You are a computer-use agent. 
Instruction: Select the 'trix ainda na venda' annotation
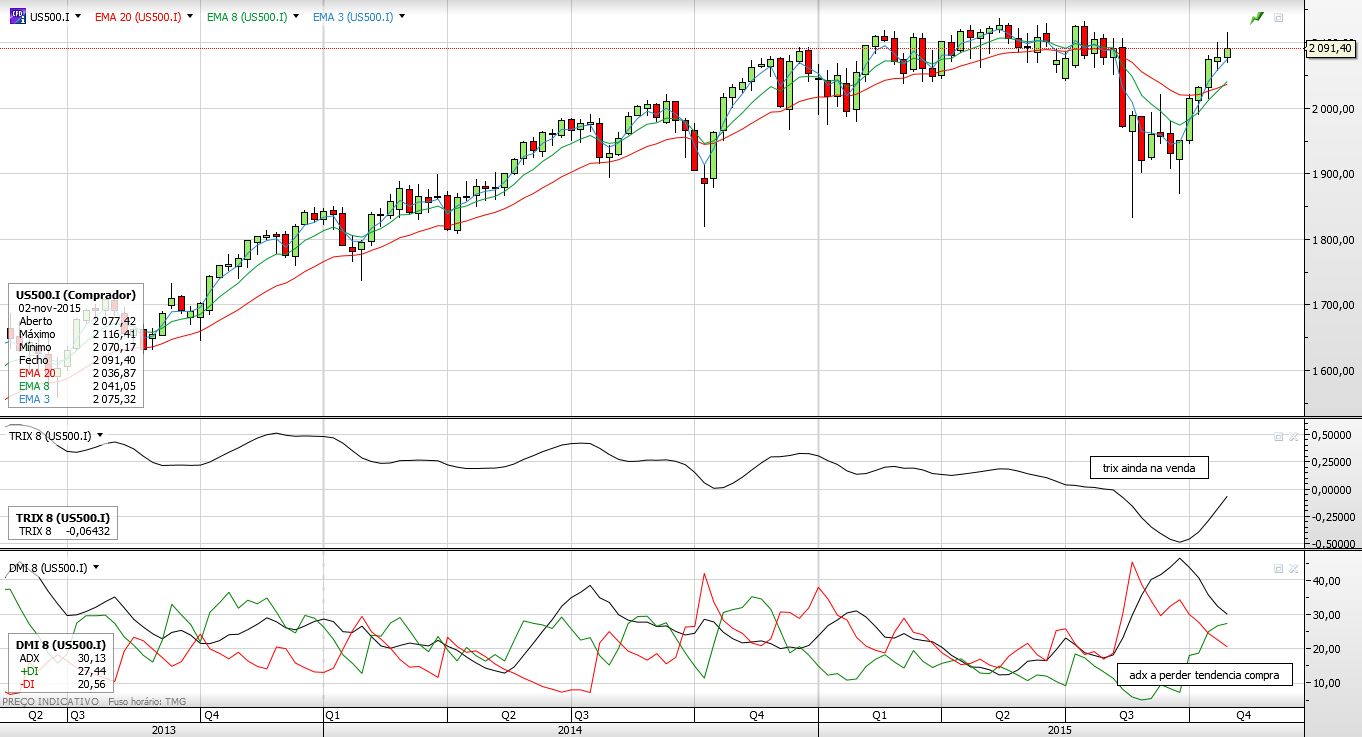1149,467
